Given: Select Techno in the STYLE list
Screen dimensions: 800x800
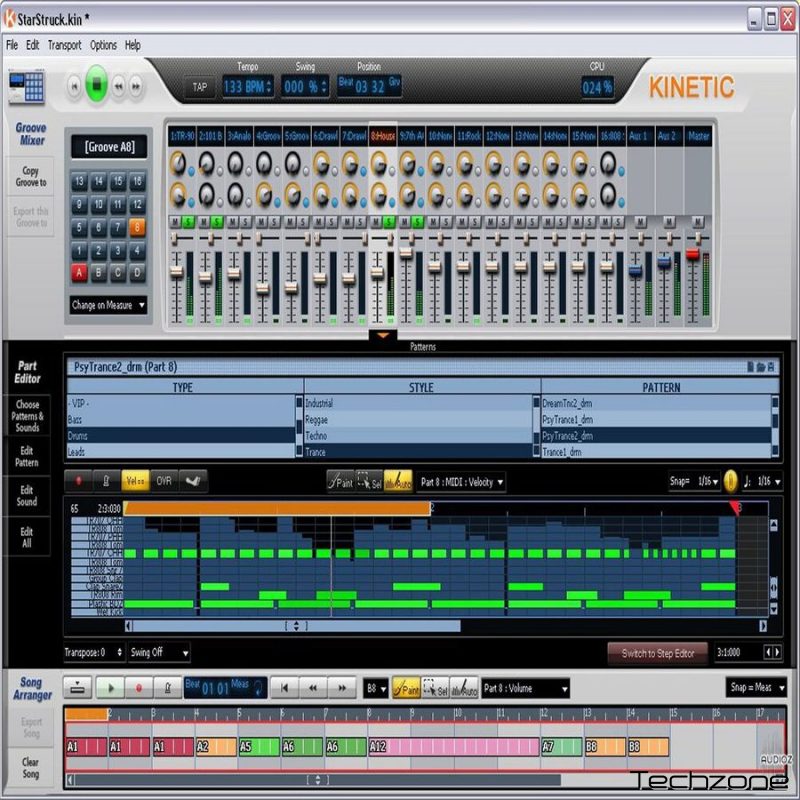Looking at the screenshot, I should tap(418, 436).
